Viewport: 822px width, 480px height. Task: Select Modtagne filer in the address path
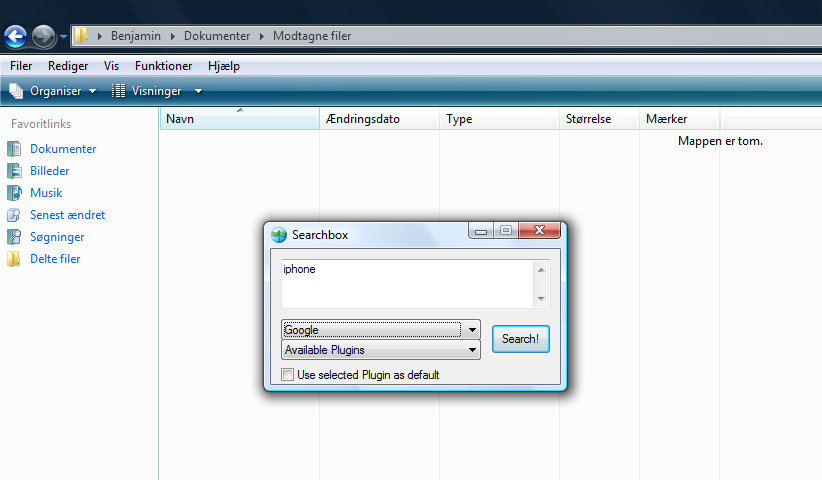[x=312, y=36]
